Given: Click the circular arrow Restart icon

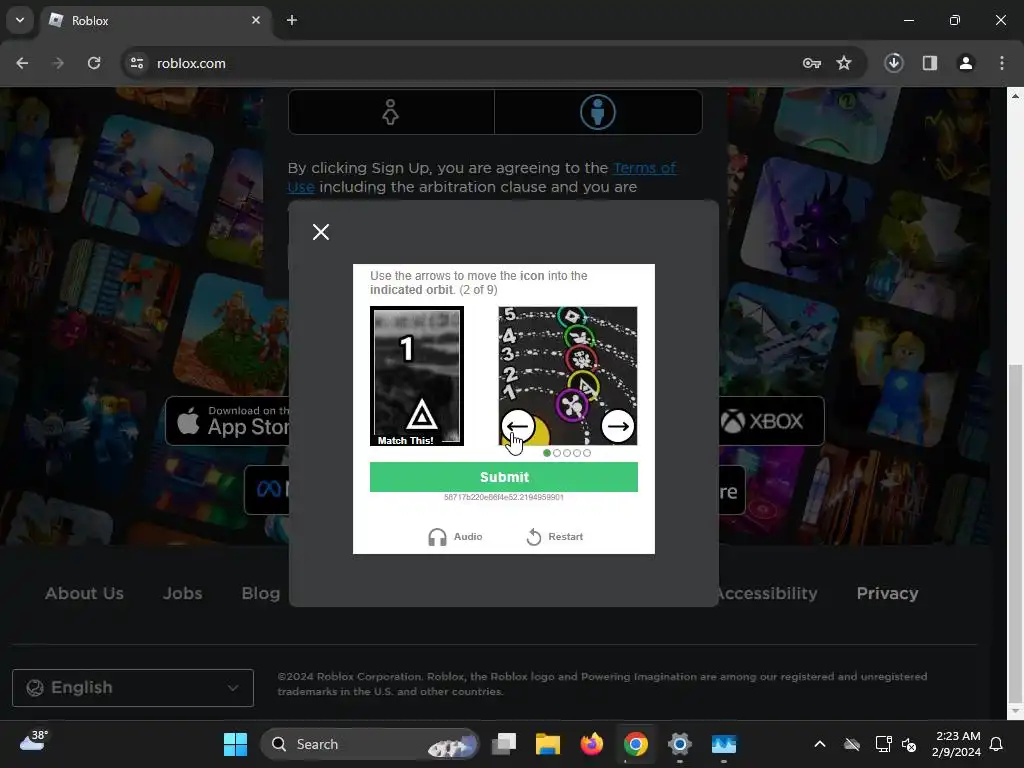Looking at the screenshot, I should coord(534,537).
